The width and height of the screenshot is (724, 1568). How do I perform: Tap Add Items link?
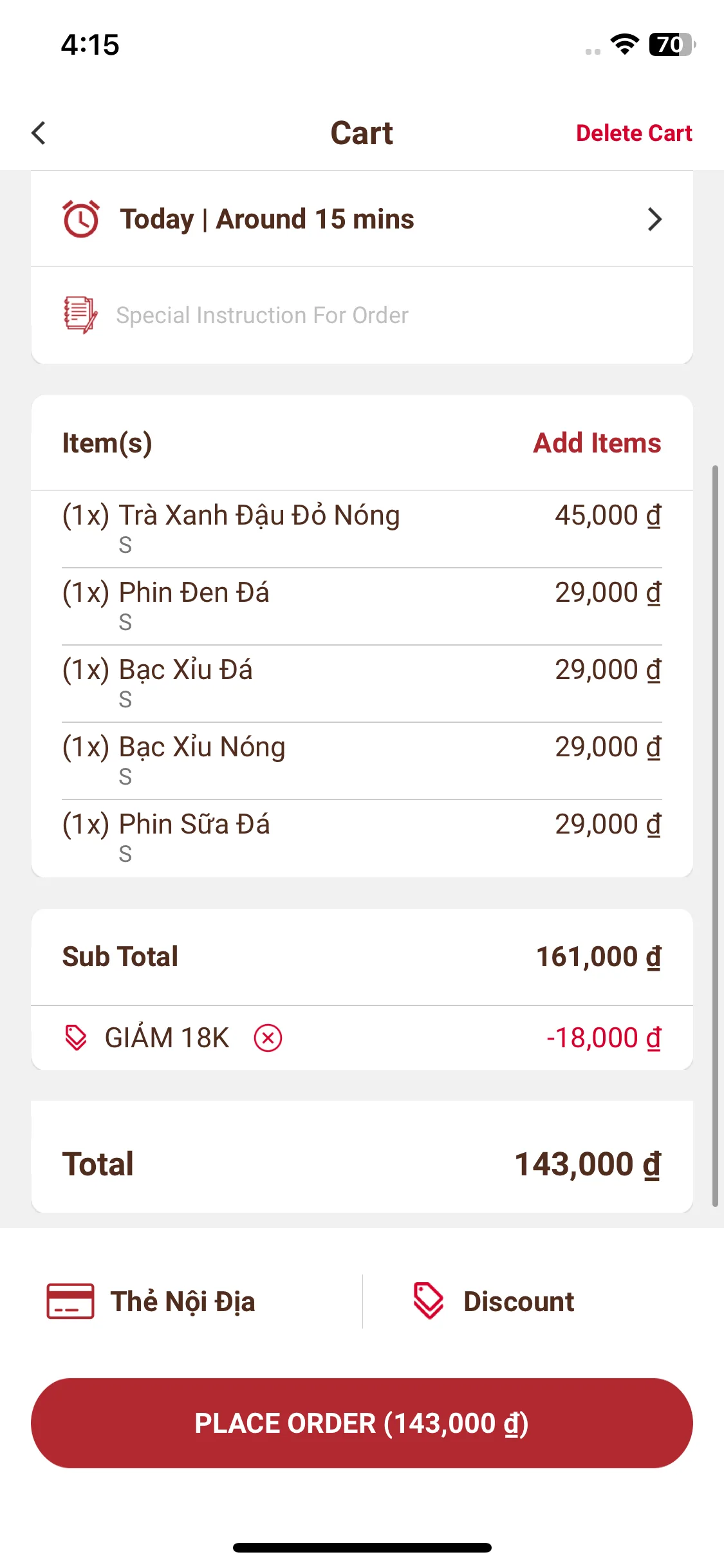point(597,443)
